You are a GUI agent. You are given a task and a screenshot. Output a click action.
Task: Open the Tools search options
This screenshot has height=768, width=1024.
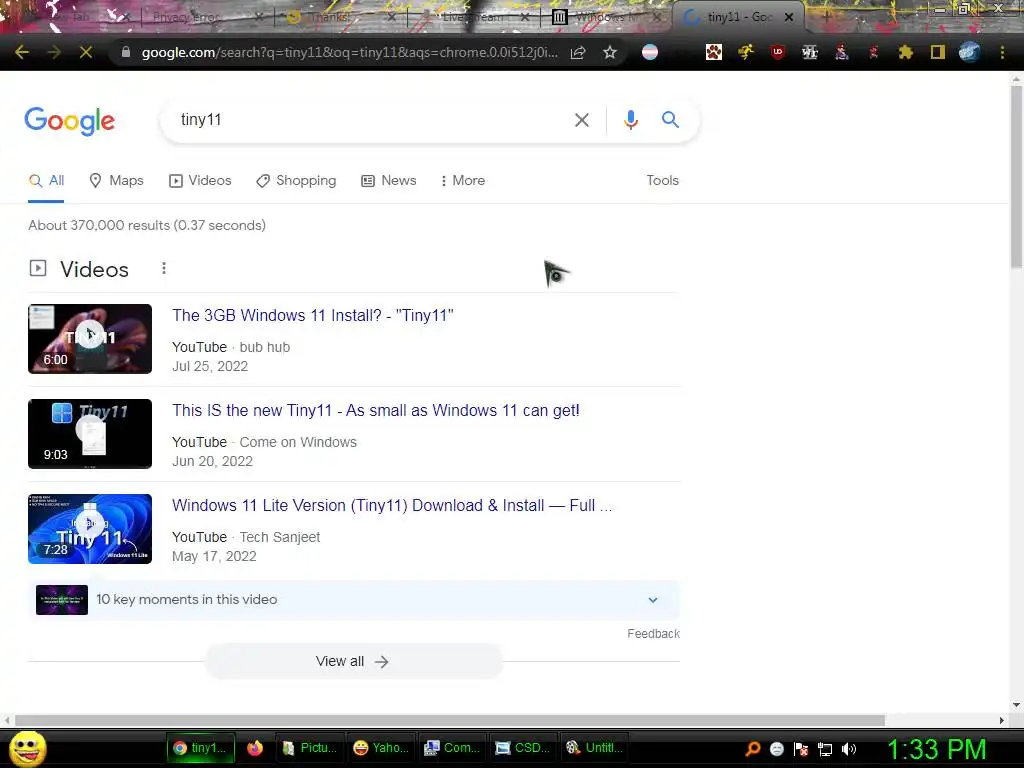click(x=662, y=181)
